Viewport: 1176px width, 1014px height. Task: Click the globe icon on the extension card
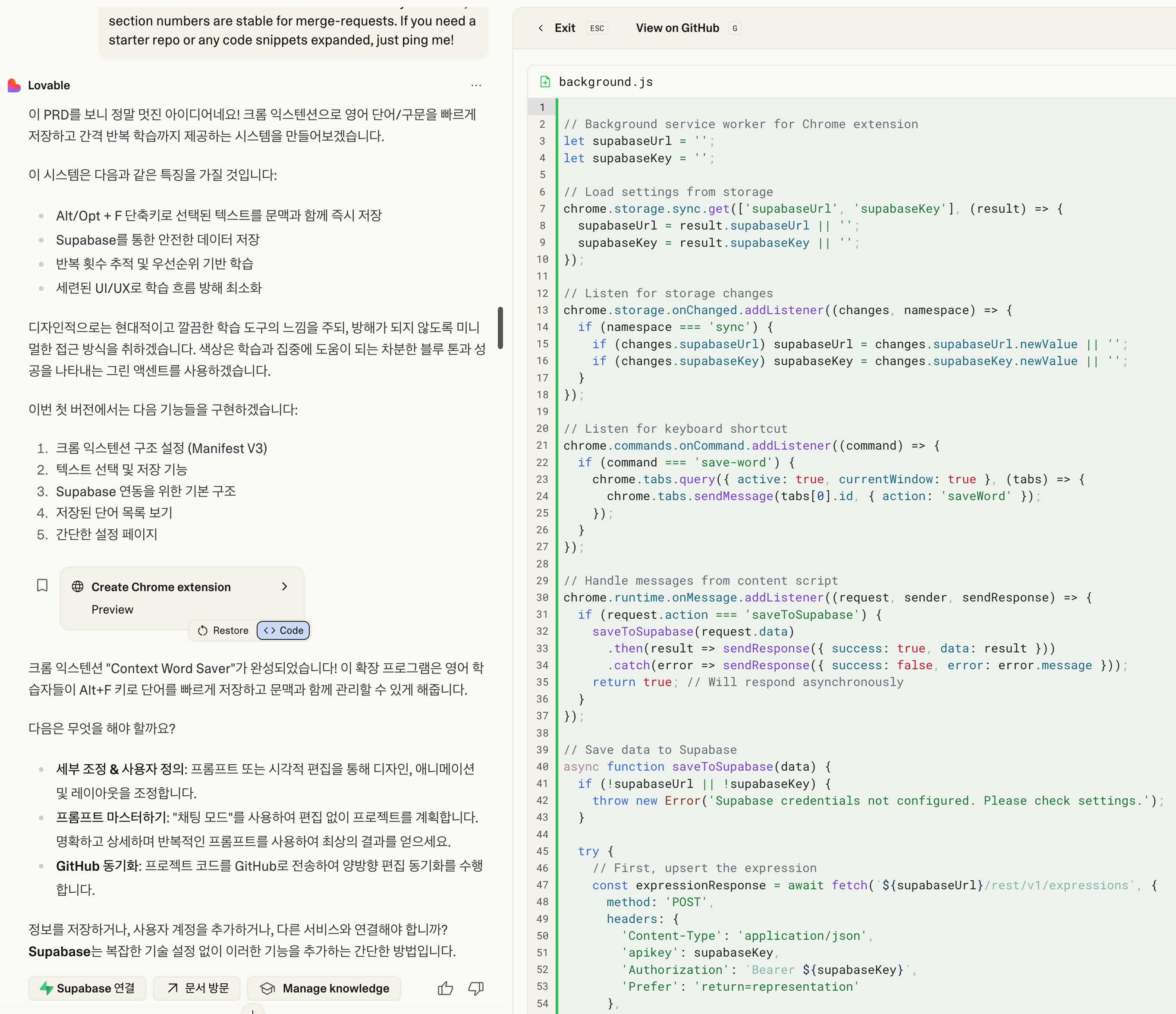click(78, 586)
